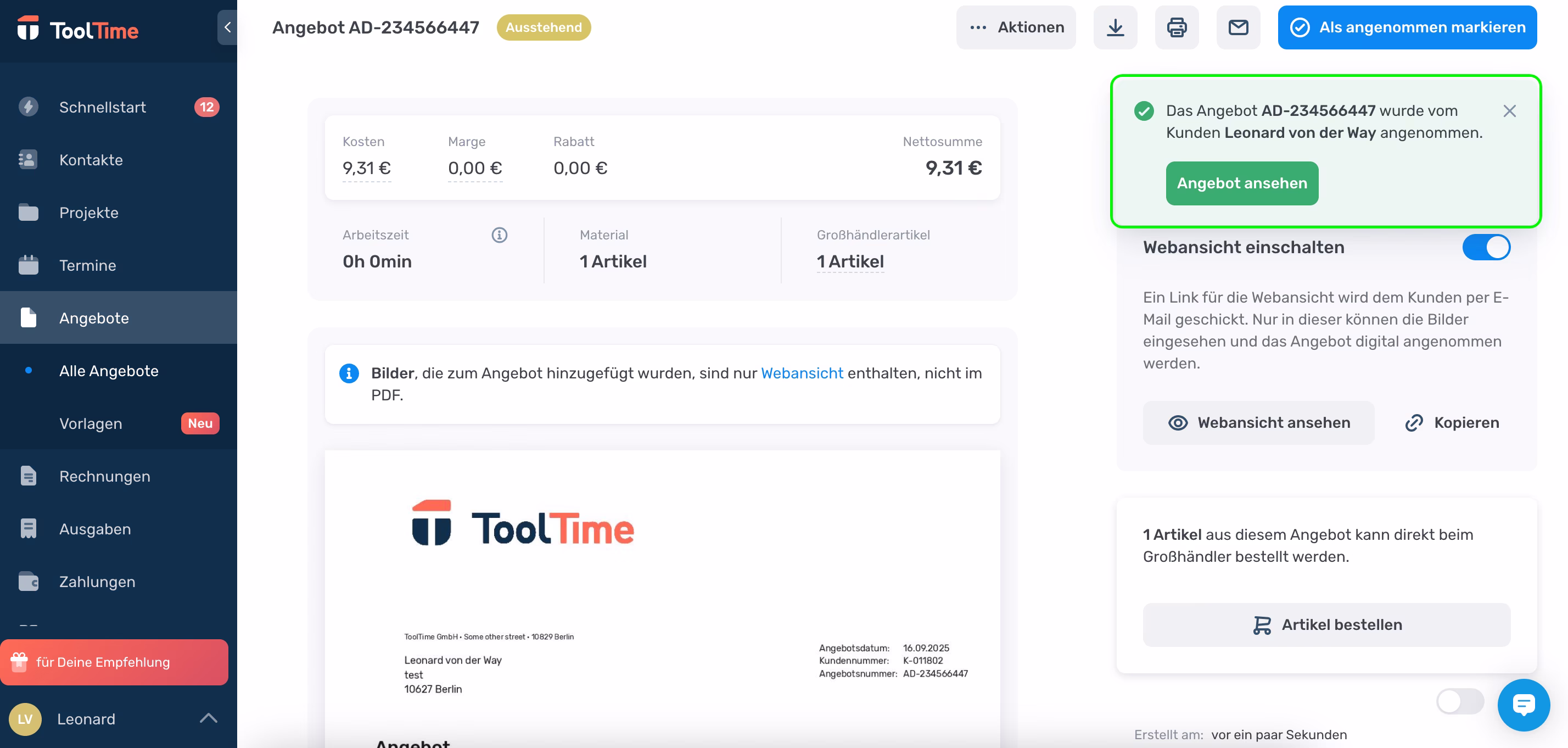
Task: Open the Aktionen dropdown menu
Action: click(x=1015, y=27)
